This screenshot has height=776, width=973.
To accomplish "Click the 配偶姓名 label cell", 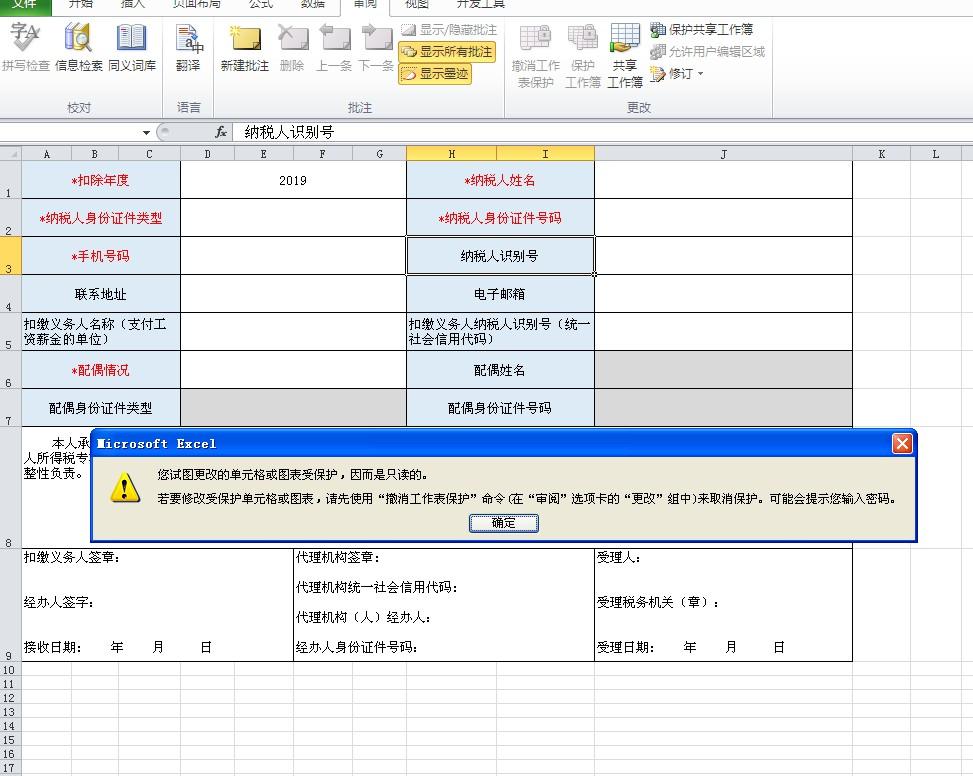I will click(500, 370).
